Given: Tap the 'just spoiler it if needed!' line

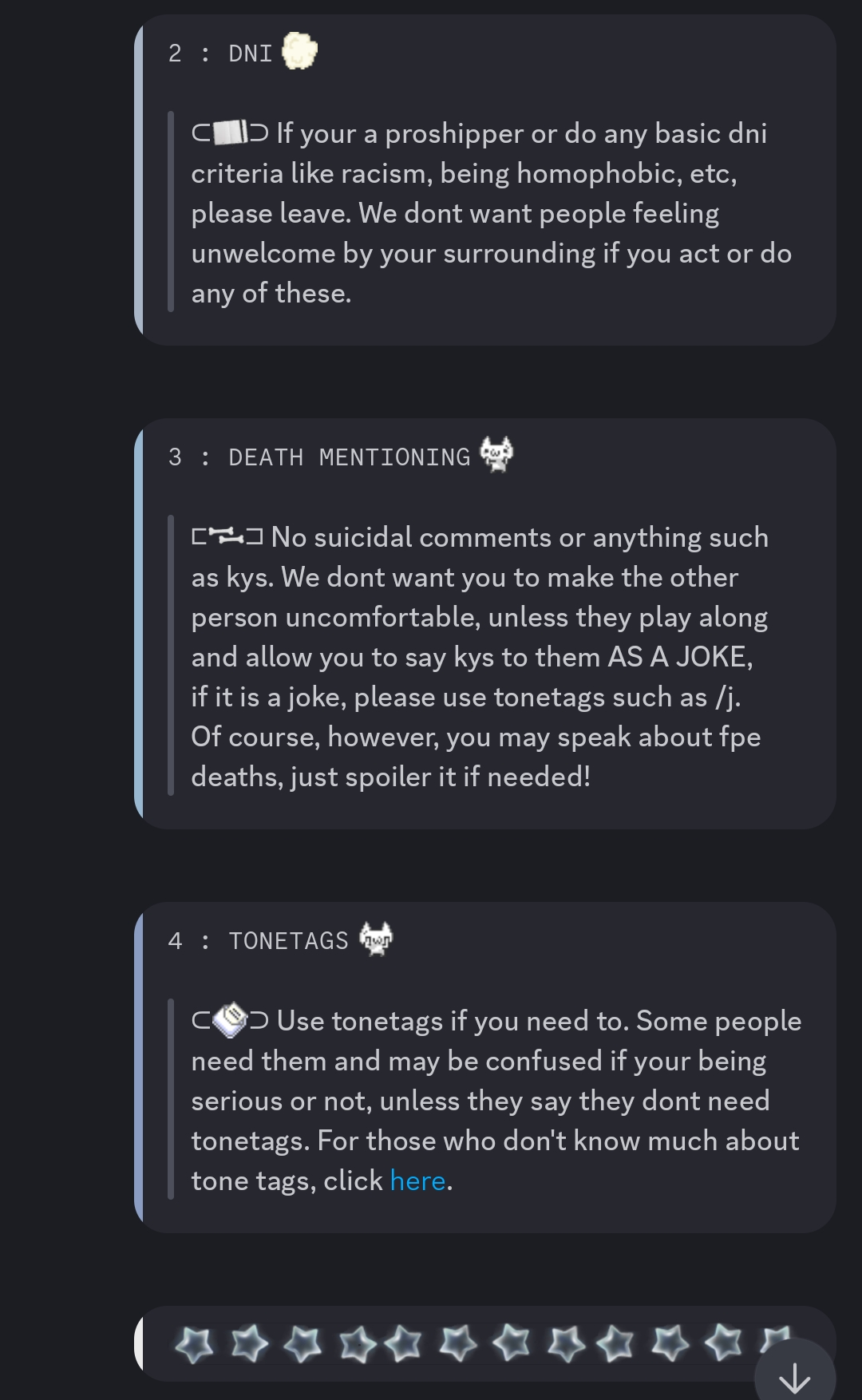Looking at the screenshot, I should point(391,777).
